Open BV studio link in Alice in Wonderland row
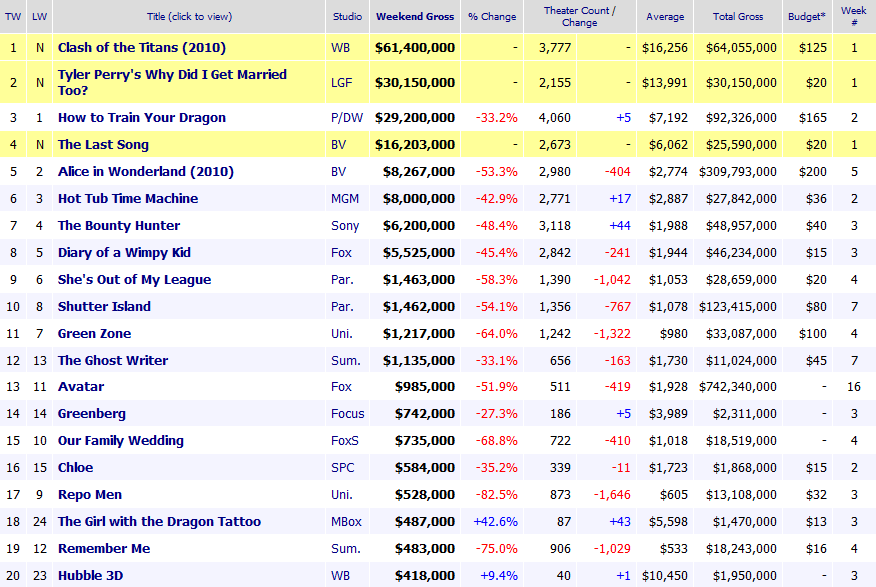876x587 pixels. [x=339, y=171]
